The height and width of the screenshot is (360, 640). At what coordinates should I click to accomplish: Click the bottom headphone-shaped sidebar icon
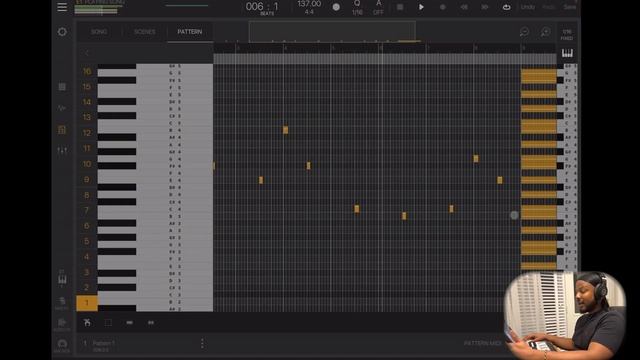click(x=62, y=345)
